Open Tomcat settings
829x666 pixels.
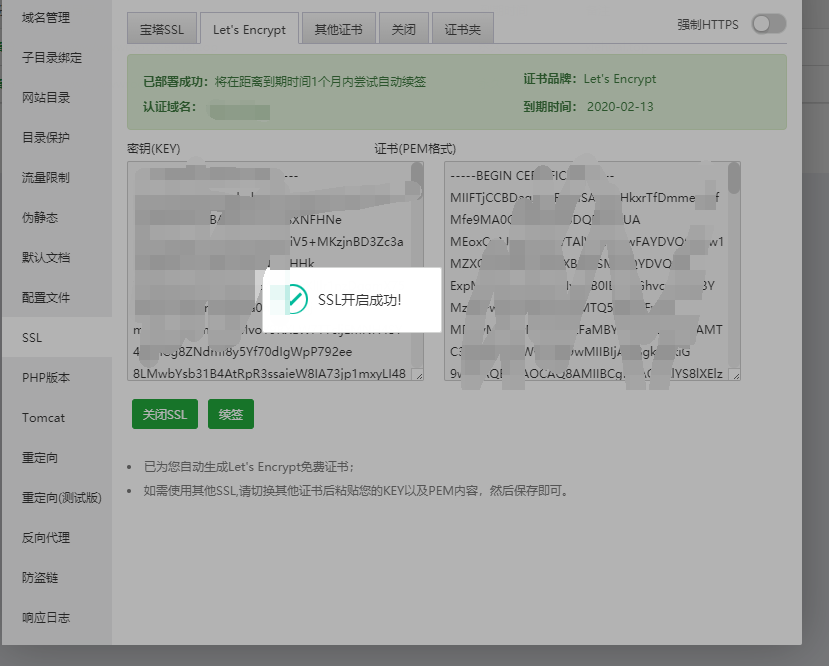point(43,418)
